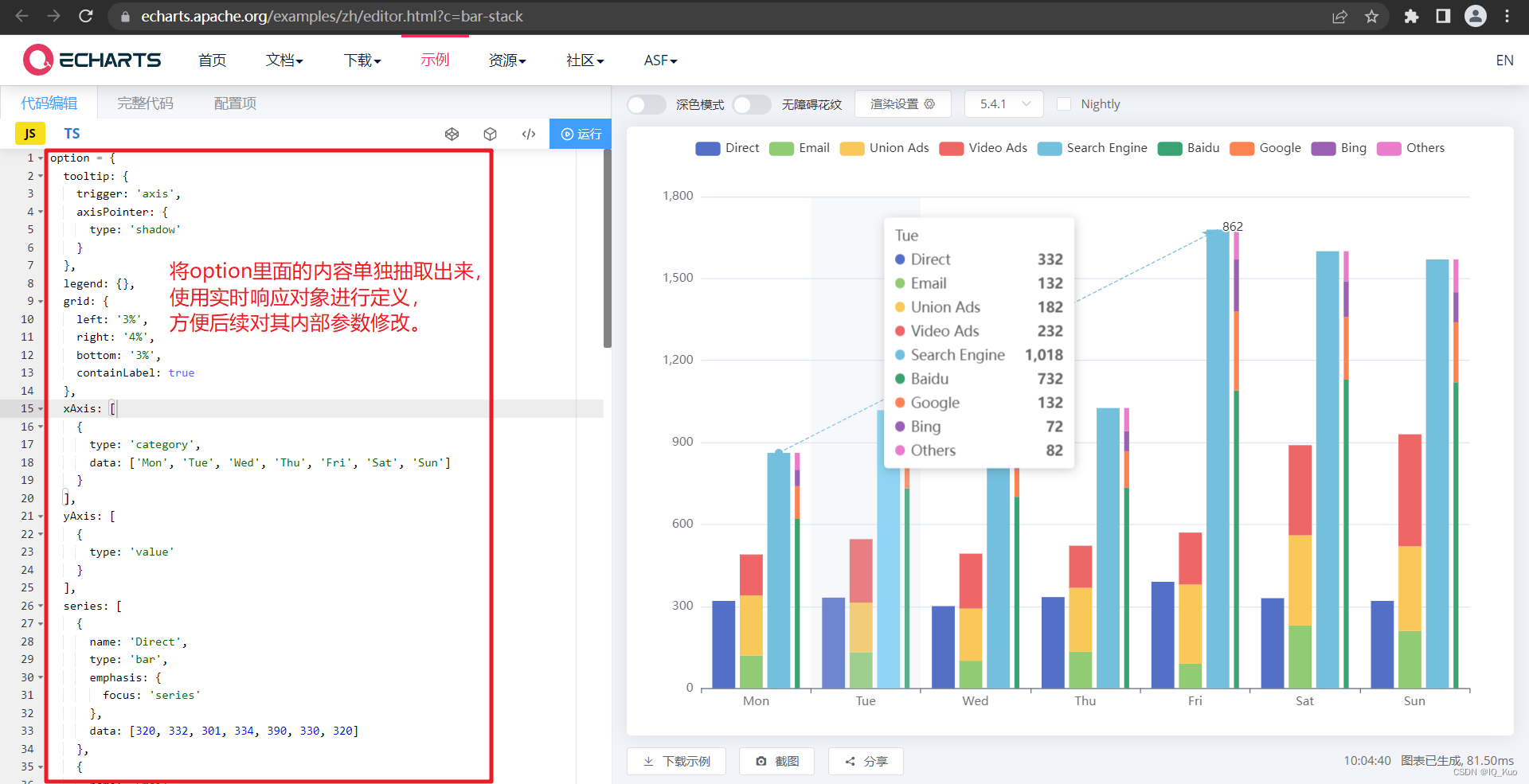The image size is (1529, 784).
Task: Click the code editor vertical scrollbar
Action: tap(608, 248)
